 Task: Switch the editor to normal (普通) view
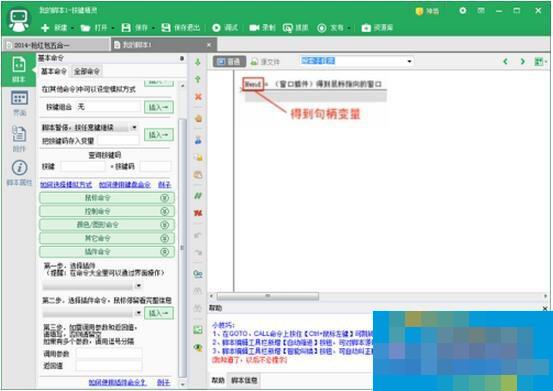229,62
